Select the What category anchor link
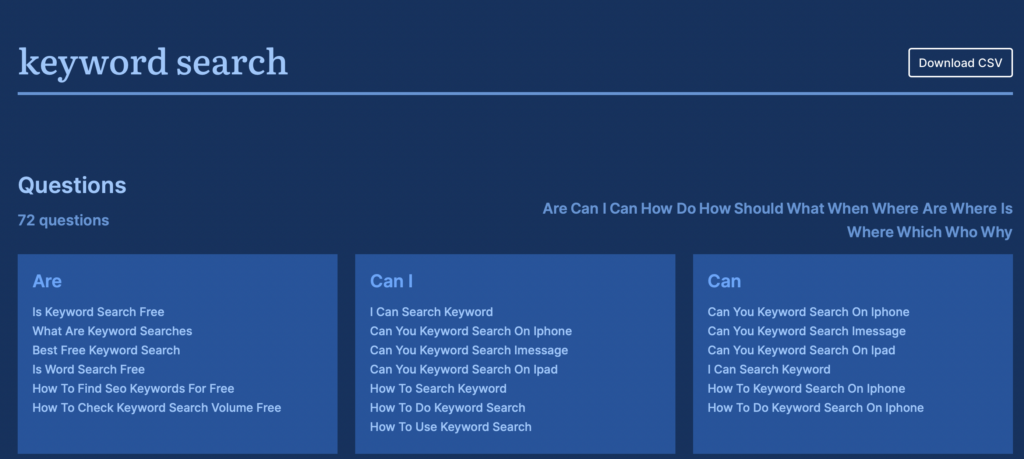1024x459 pixels. (805, 209)
